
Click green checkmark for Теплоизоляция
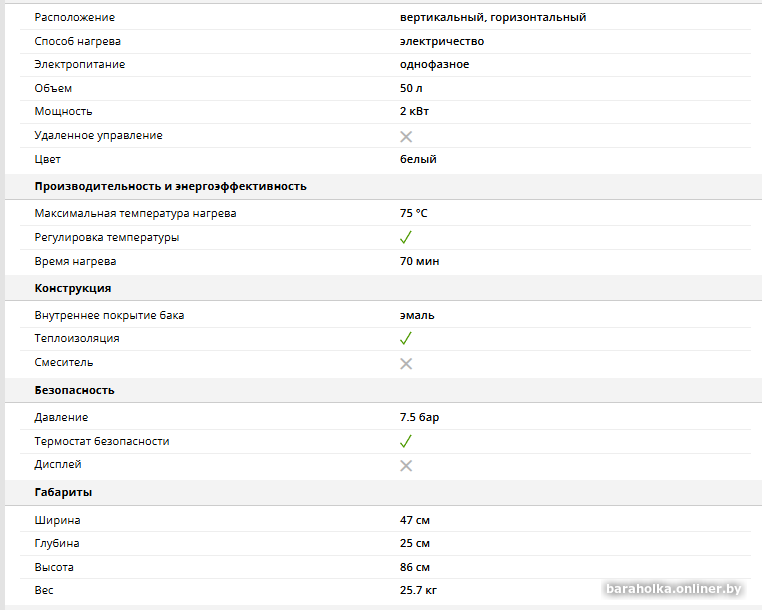coord(405,338)
